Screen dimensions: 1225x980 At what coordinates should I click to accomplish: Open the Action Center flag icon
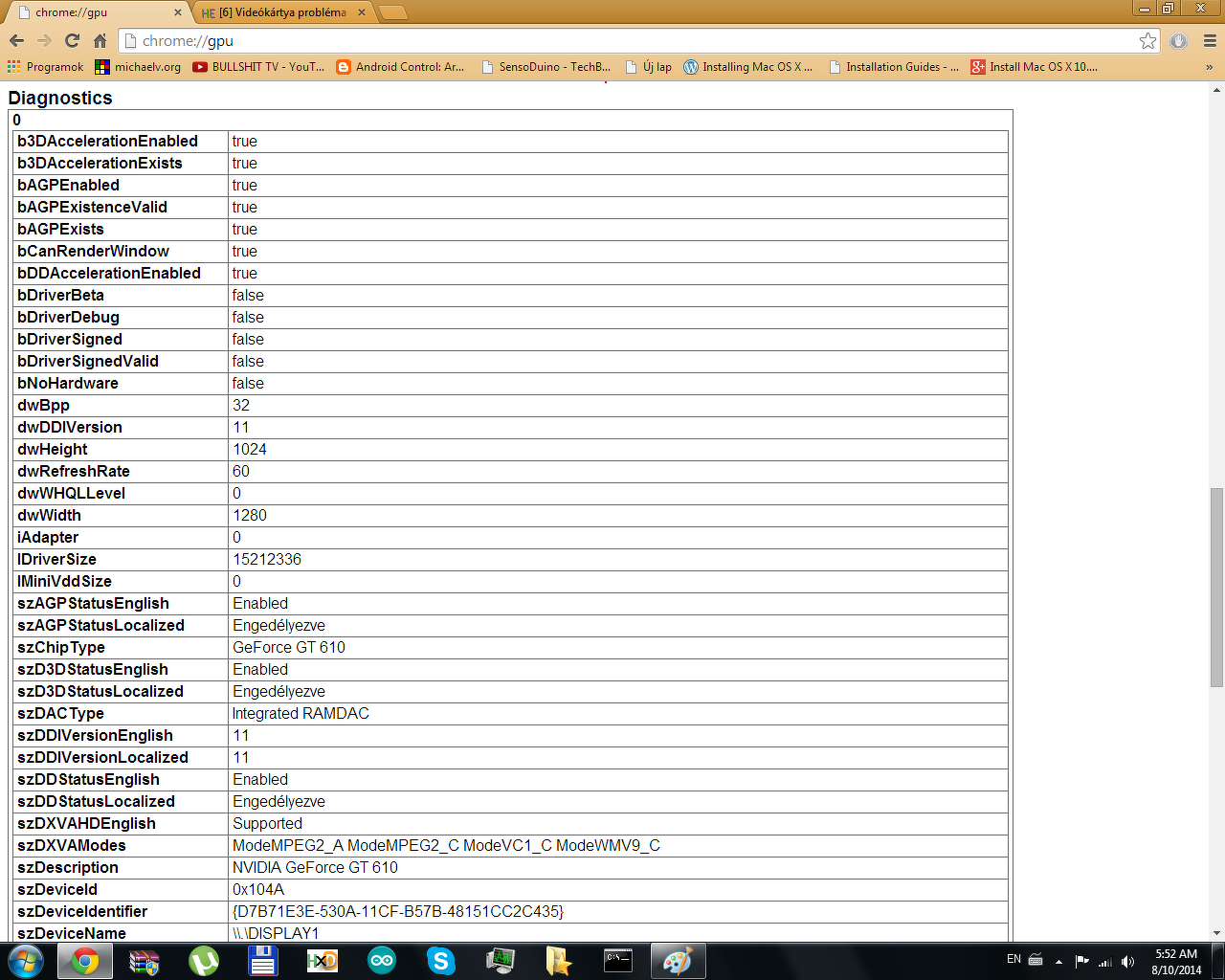1082,961
